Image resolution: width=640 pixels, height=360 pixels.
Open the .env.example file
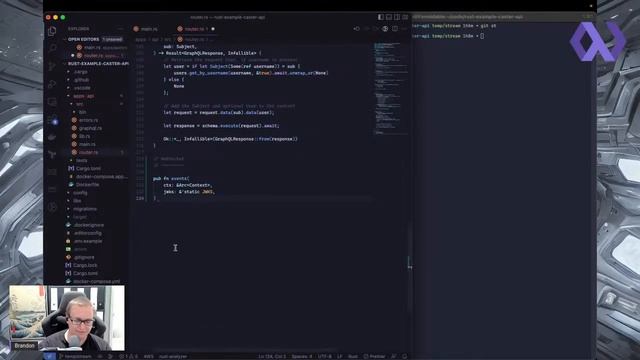[88, 241]
